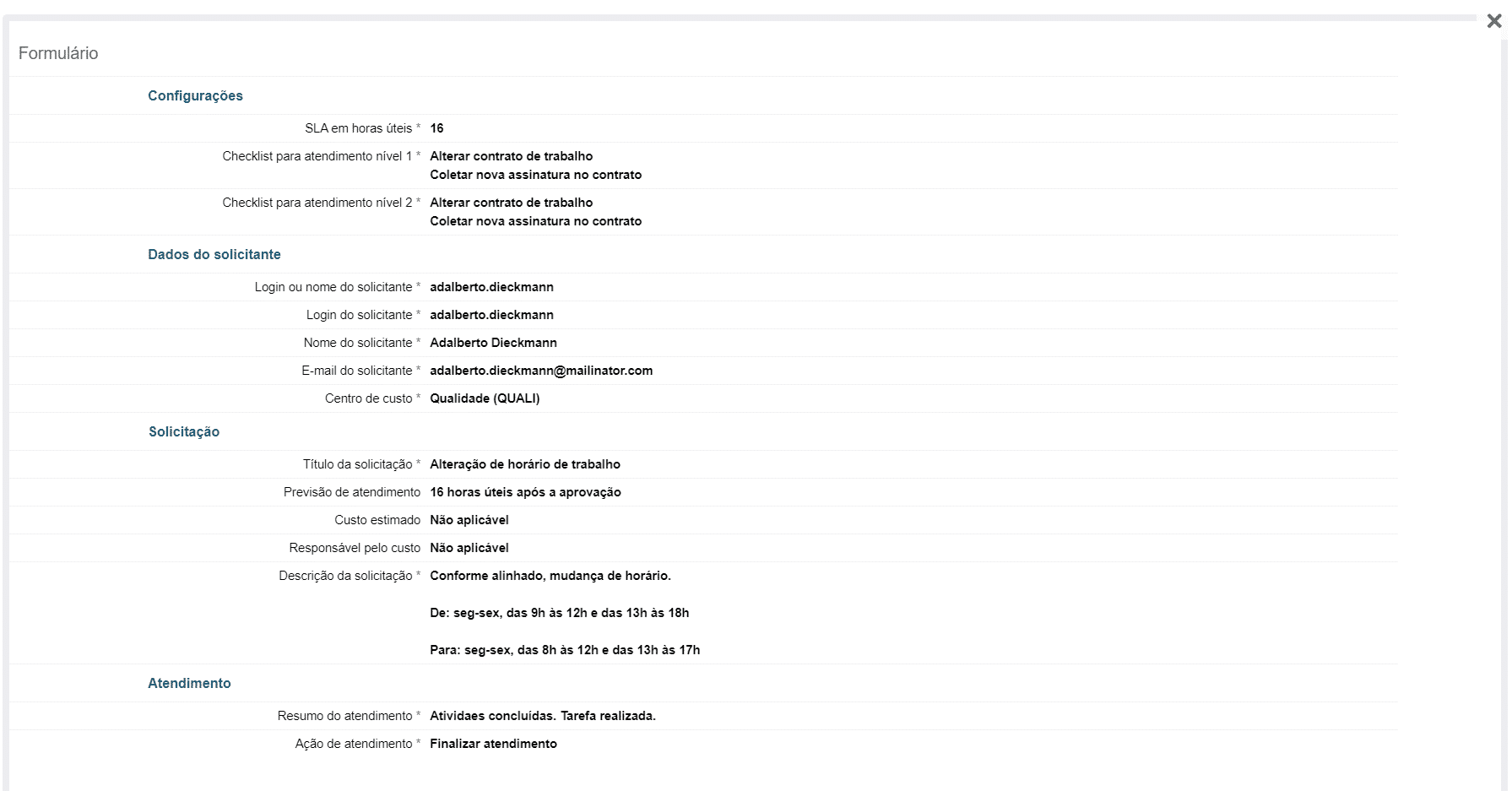
Task: Click the Custo estimado value Não aplicável
Action: tap(469, 520)
